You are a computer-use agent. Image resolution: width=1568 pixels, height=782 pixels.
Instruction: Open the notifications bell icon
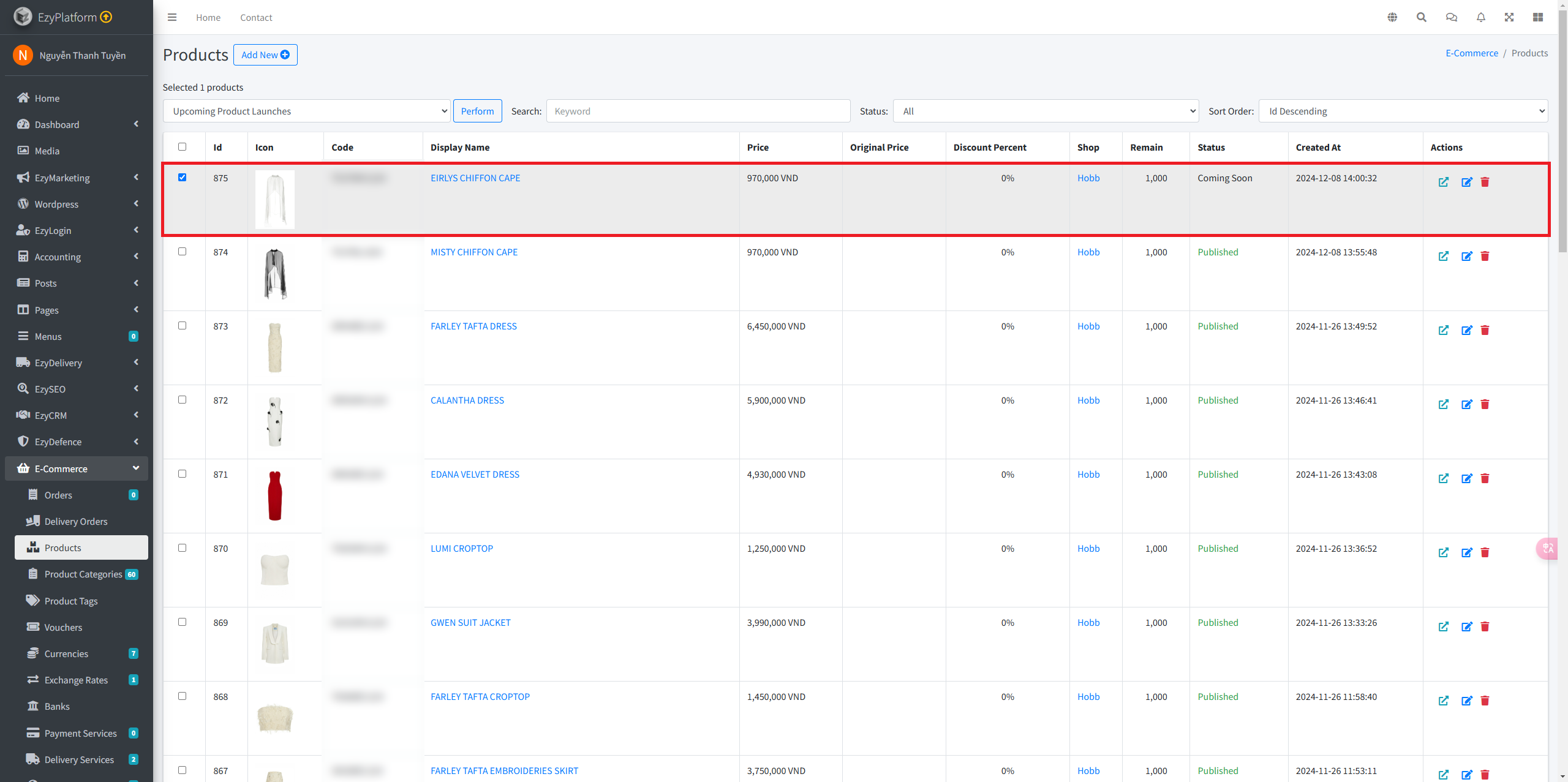1481,17
